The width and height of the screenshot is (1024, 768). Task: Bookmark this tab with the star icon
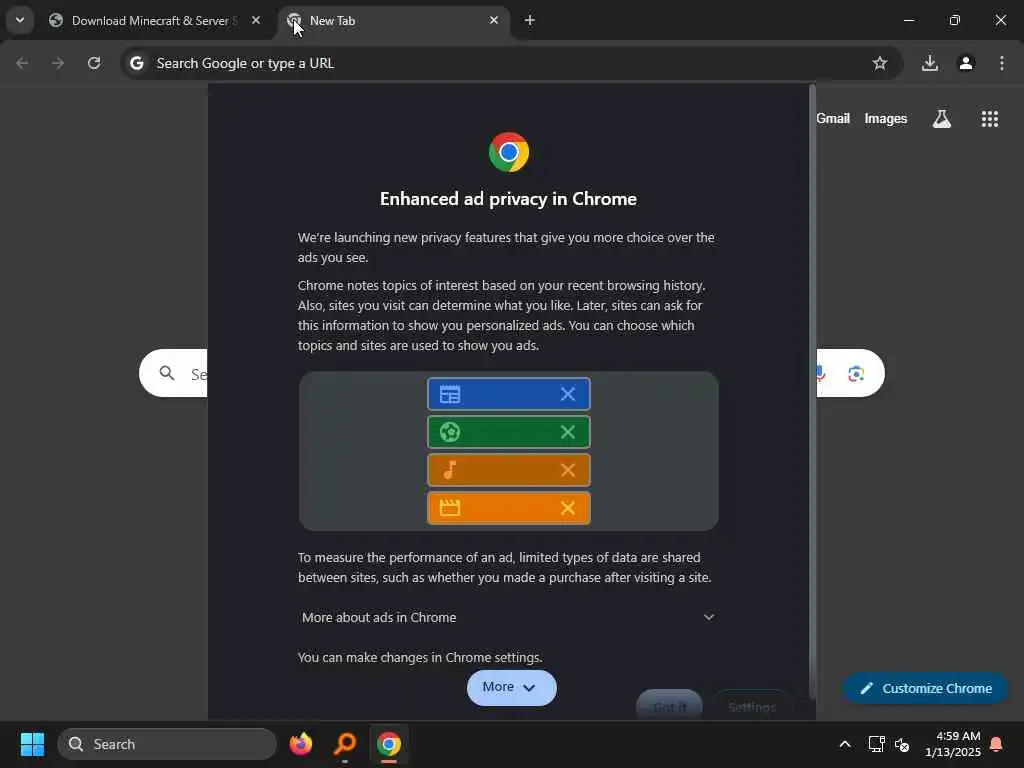(880, 63)
